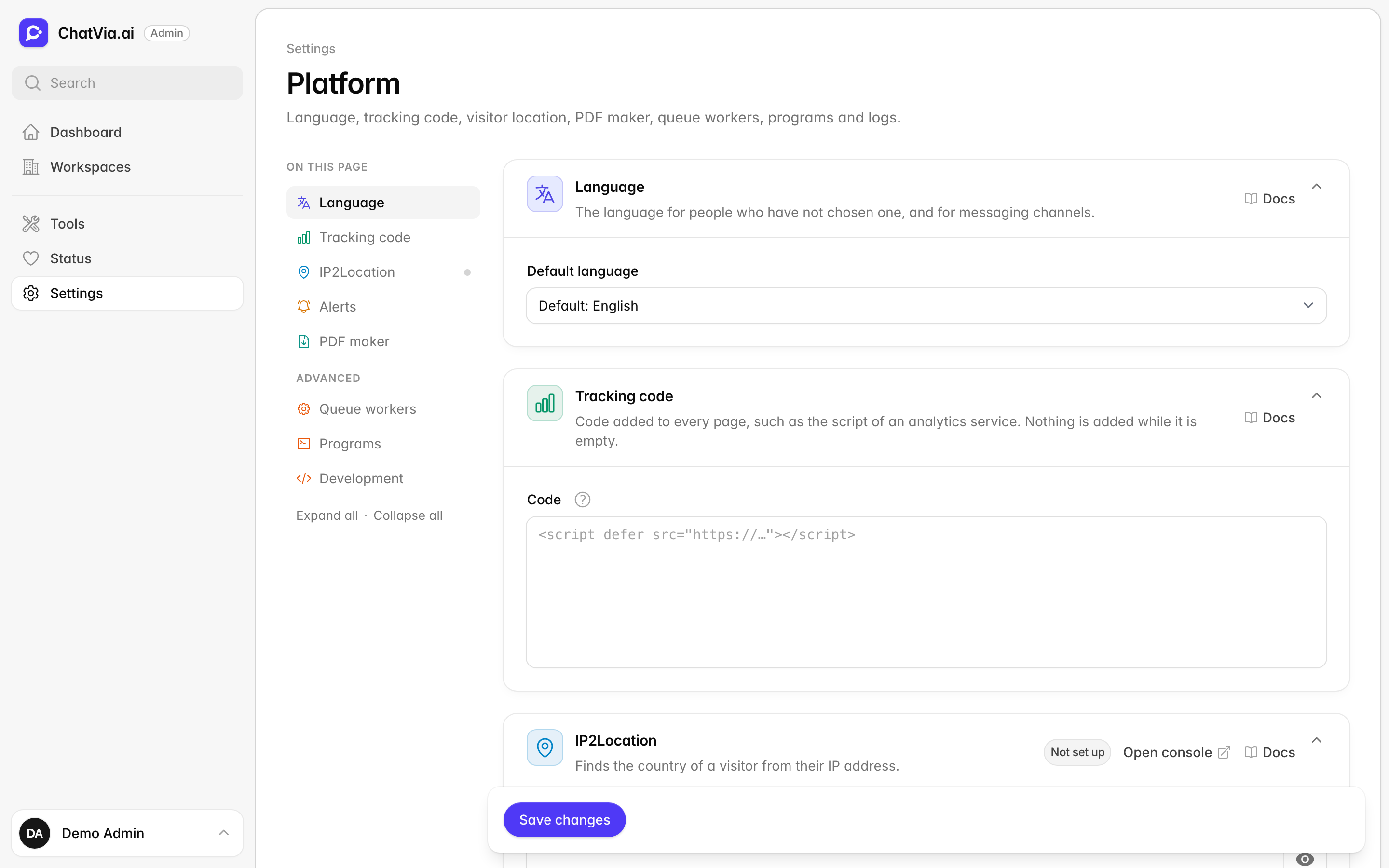Click the Platform page heading

[343, 83]
